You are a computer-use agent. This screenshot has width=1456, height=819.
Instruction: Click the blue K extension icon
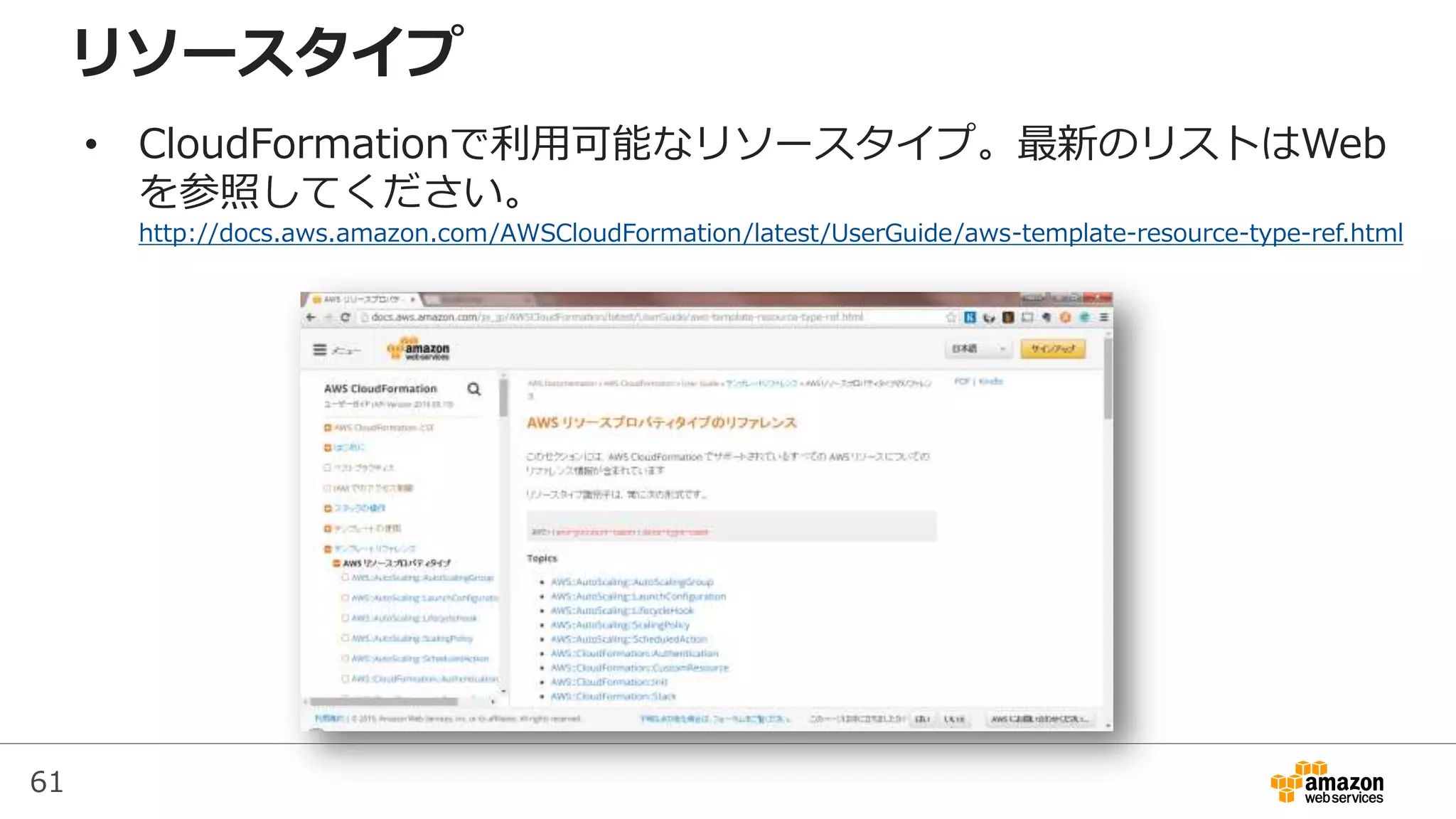pos(970,317)
